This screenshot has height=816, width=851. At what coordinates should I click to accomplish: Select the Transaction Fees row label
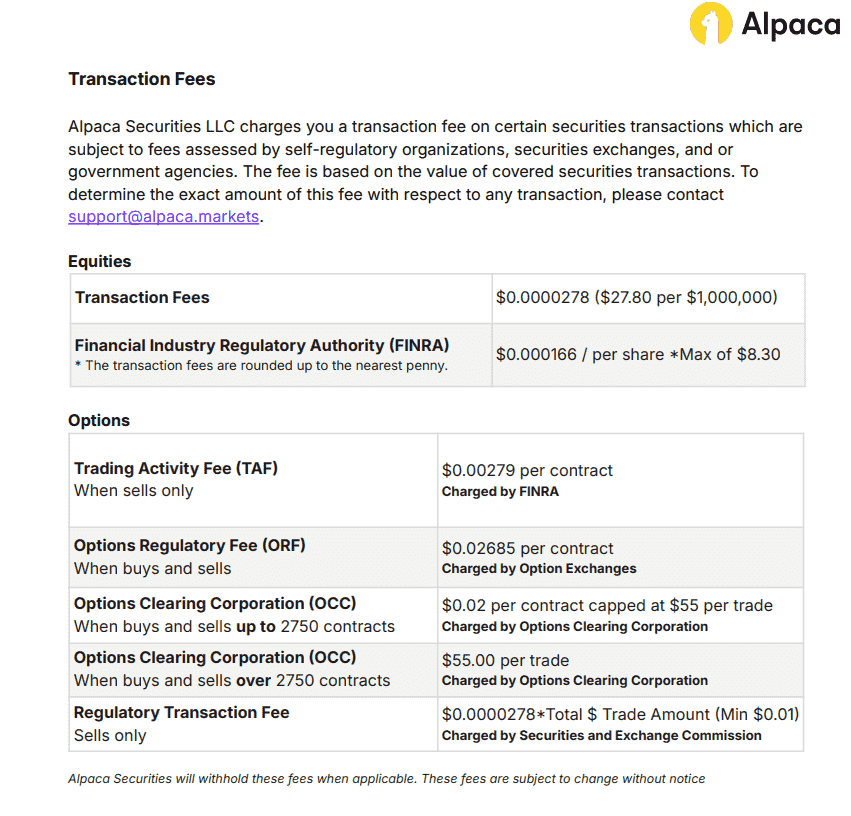[x=142, y=297]
